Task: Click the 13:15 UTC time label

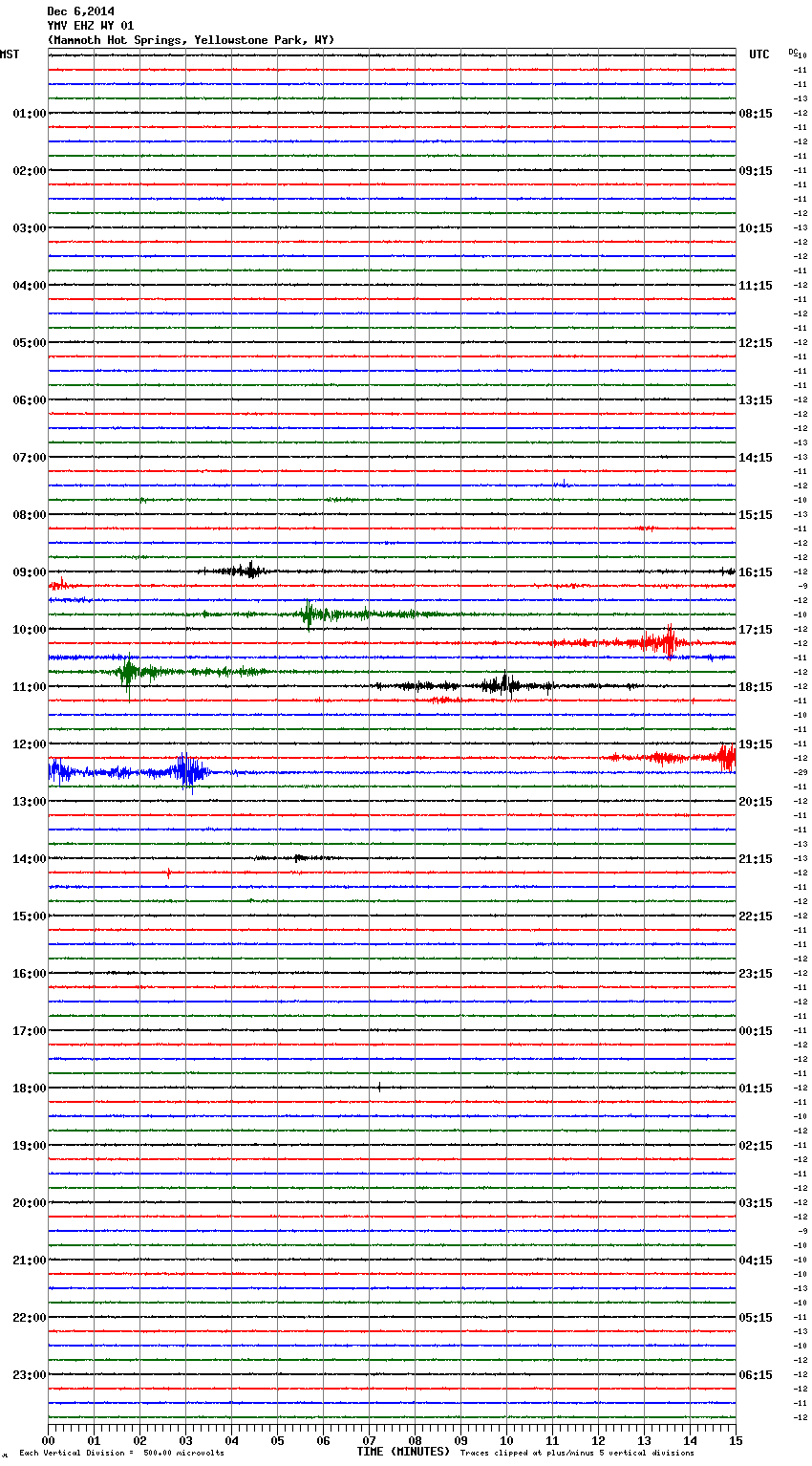Action: pos(756,400)
